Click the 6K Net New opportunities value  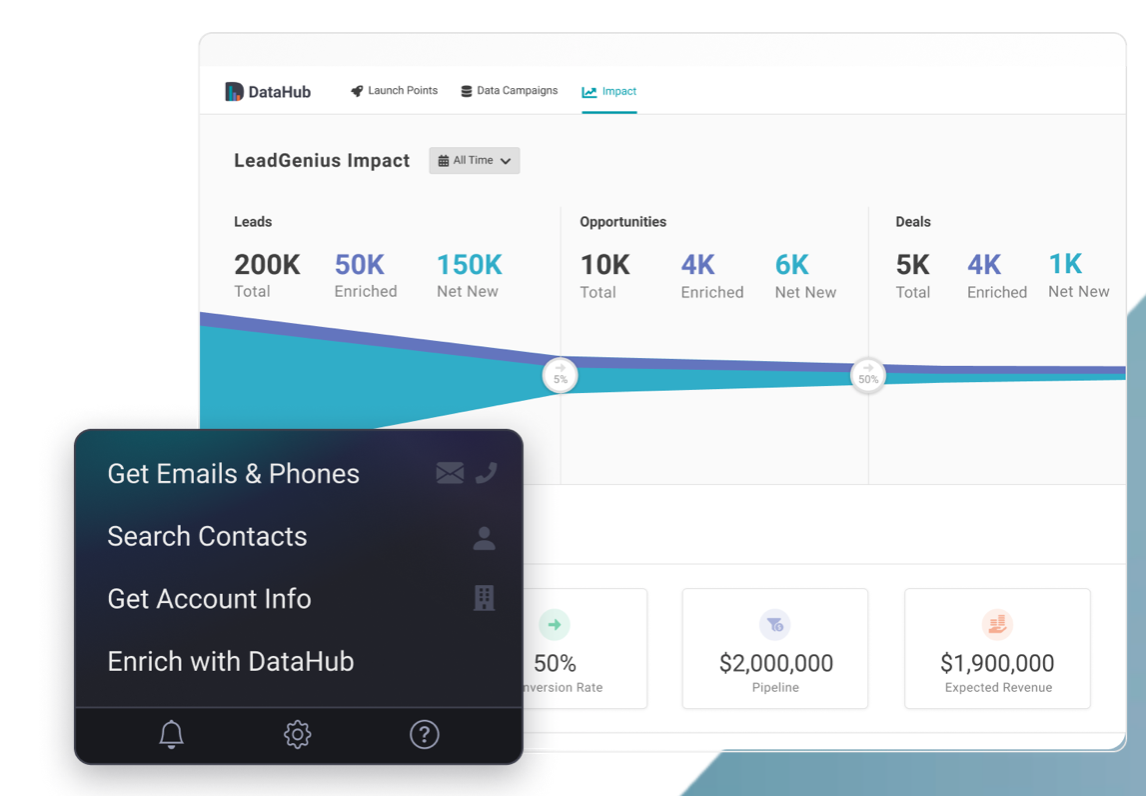tap(792, 265)
